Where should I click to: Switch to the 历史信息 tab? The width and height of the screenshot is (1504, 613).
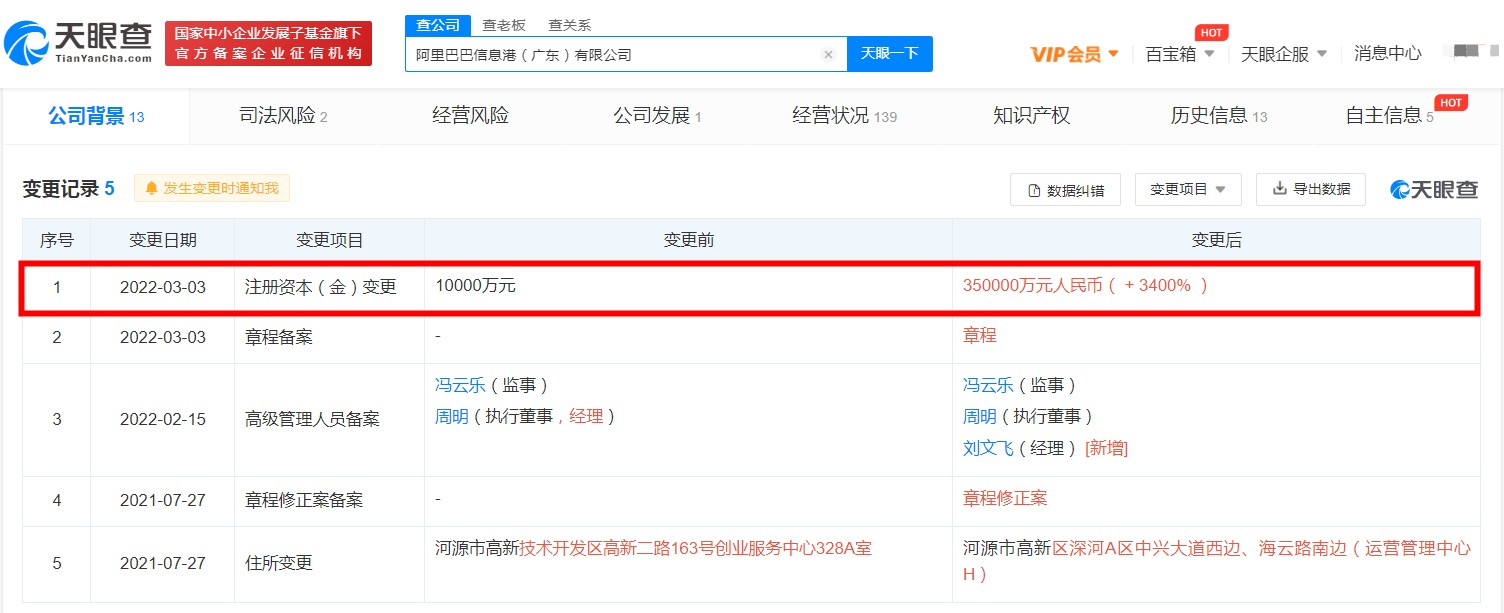click(x=1218, y=116)
